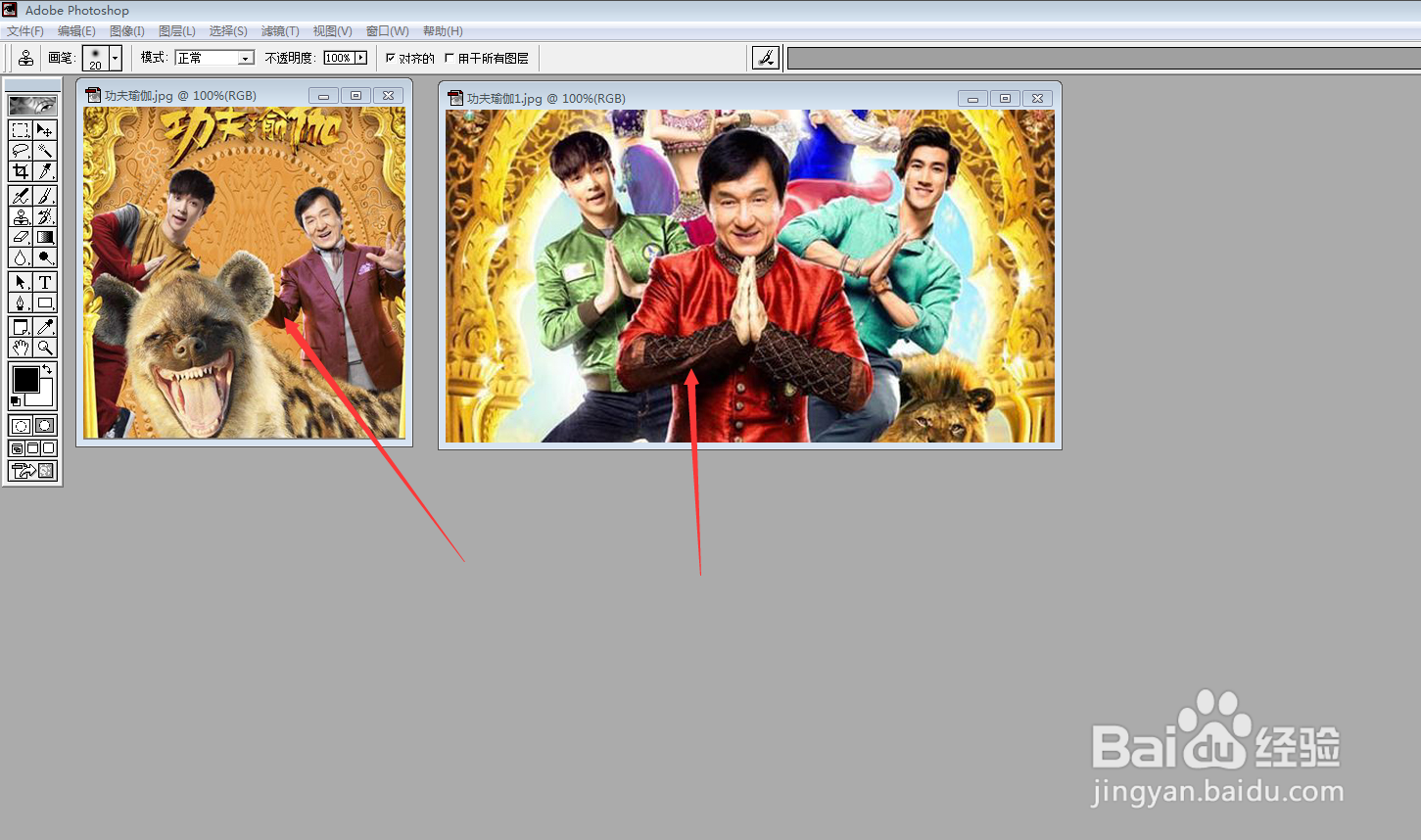The height and width of the screenshot is (840, 1421).
Task: Select the Zoom tool
Action: [45, 348]
